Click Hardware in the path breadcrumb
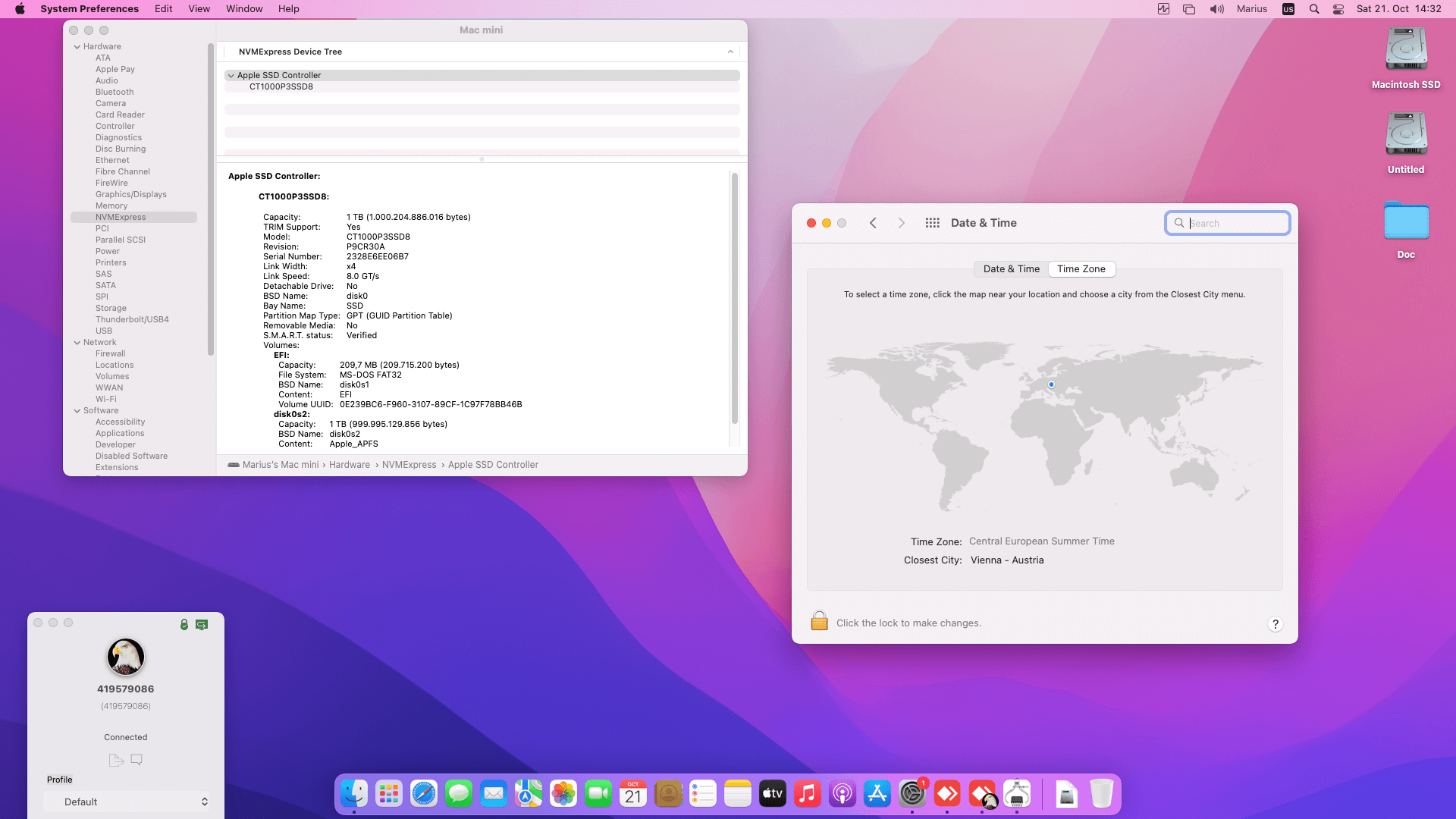This screenshot has height=819, width=1456. pos(349,465)
